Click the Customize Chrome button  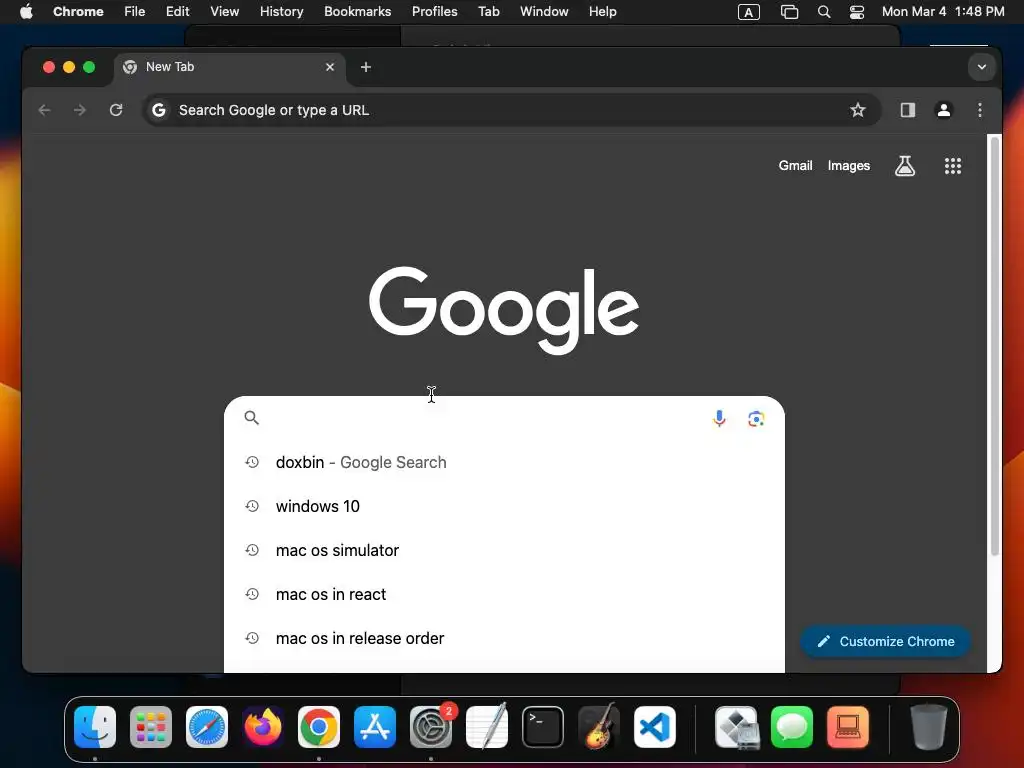tap(886, 641)
